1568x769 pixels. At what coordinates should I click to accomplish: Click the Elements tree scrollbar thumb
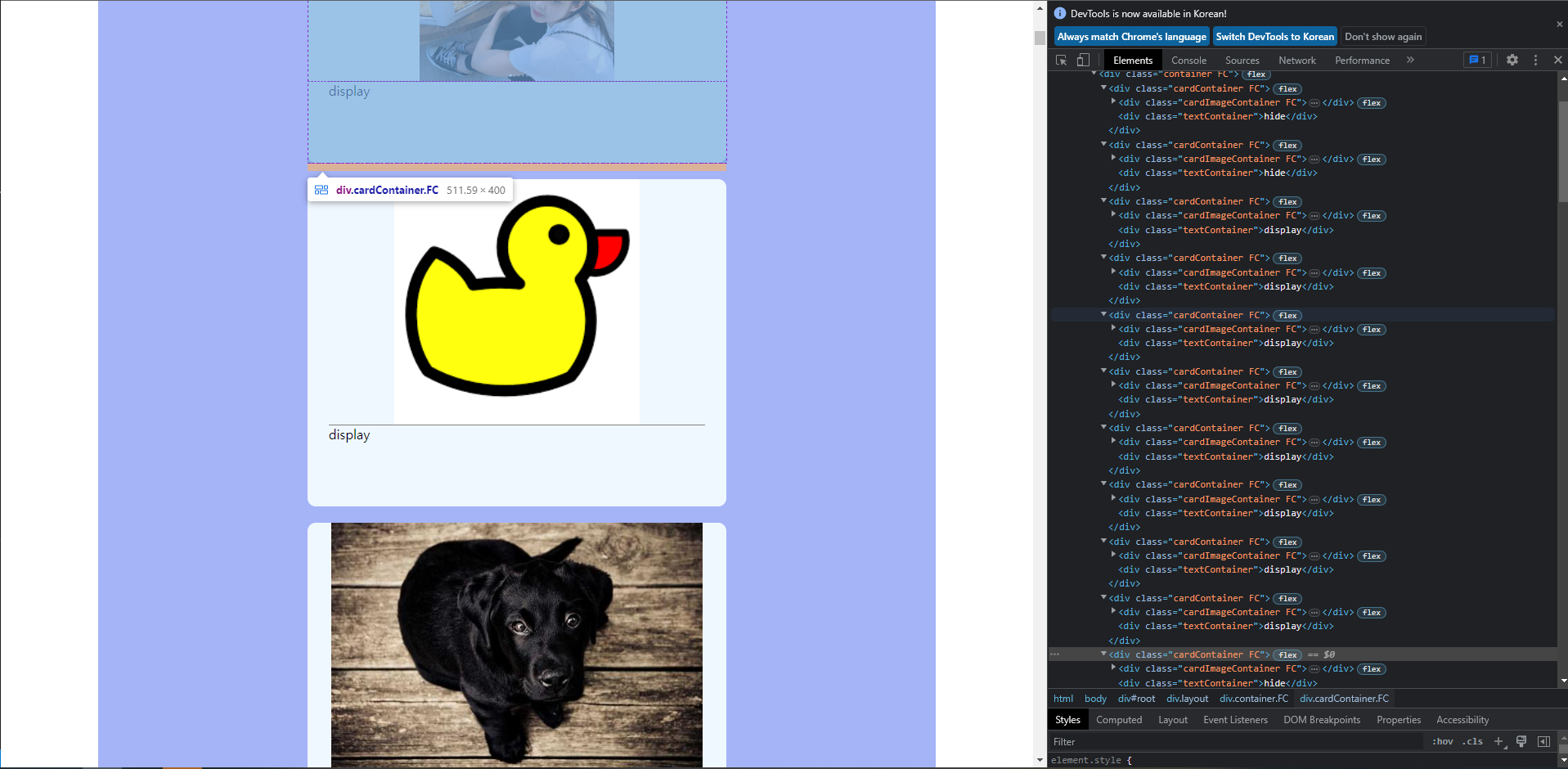pos(1562,151)
